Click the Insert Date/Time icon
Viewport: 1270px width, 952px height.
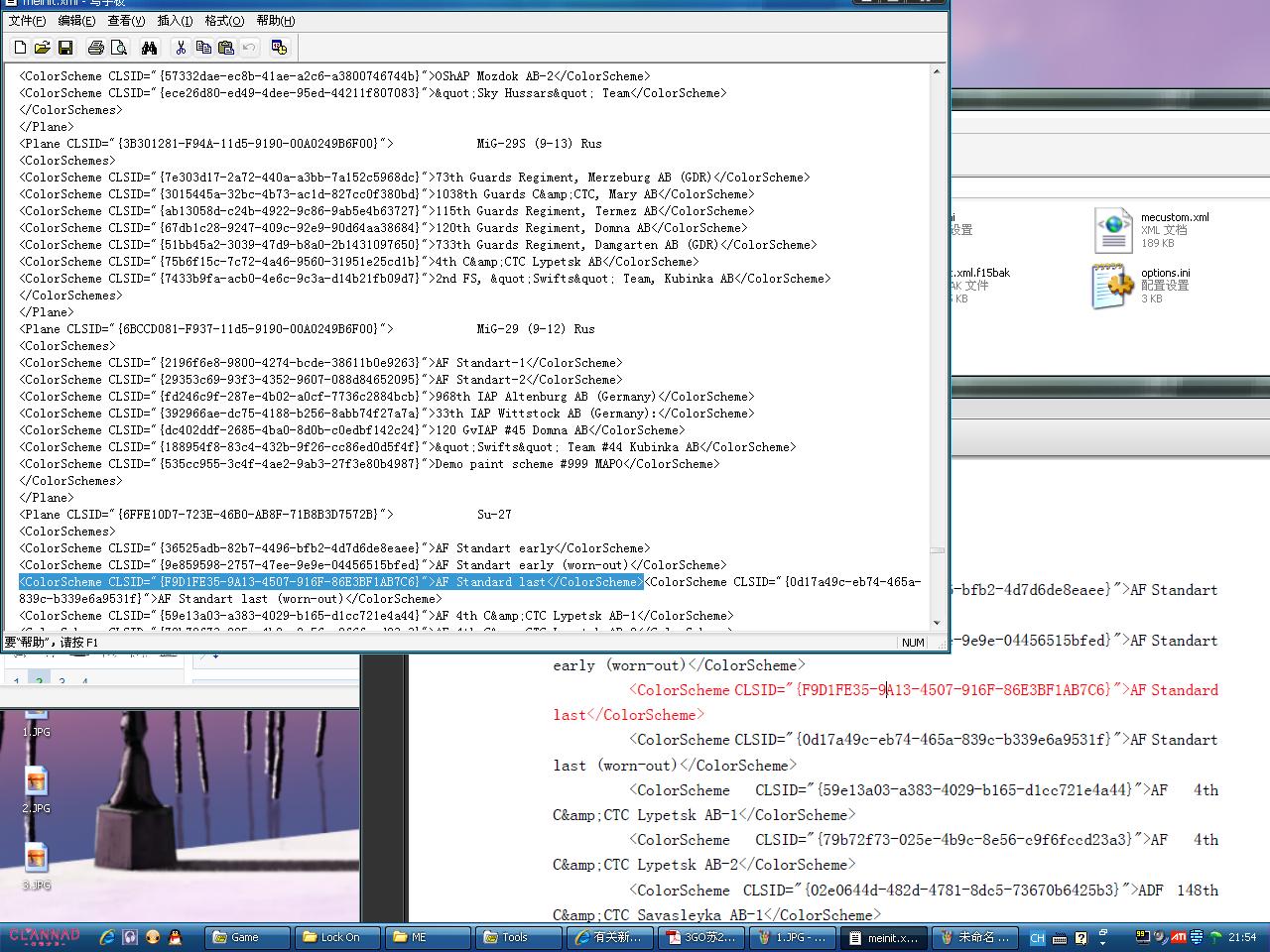pyautogui.click(x=279, y=47)
